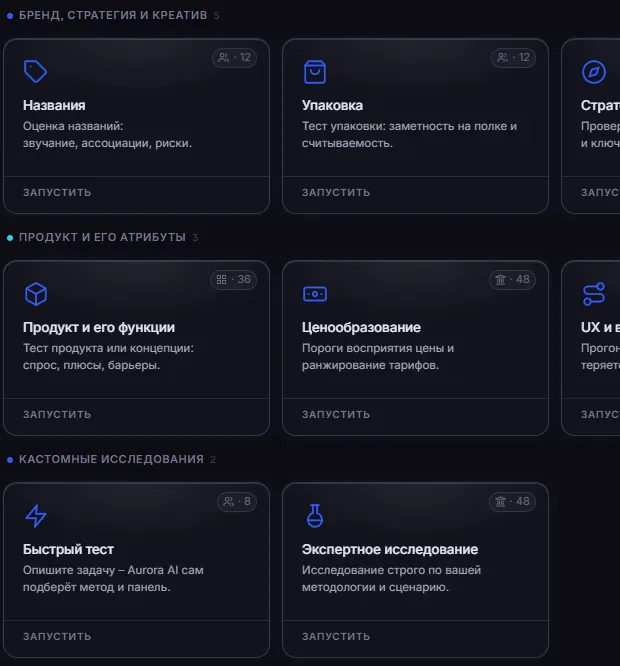Click the shopping bag icon on Упаковка card
Screen dimensions: 620x666
(315, 72)
